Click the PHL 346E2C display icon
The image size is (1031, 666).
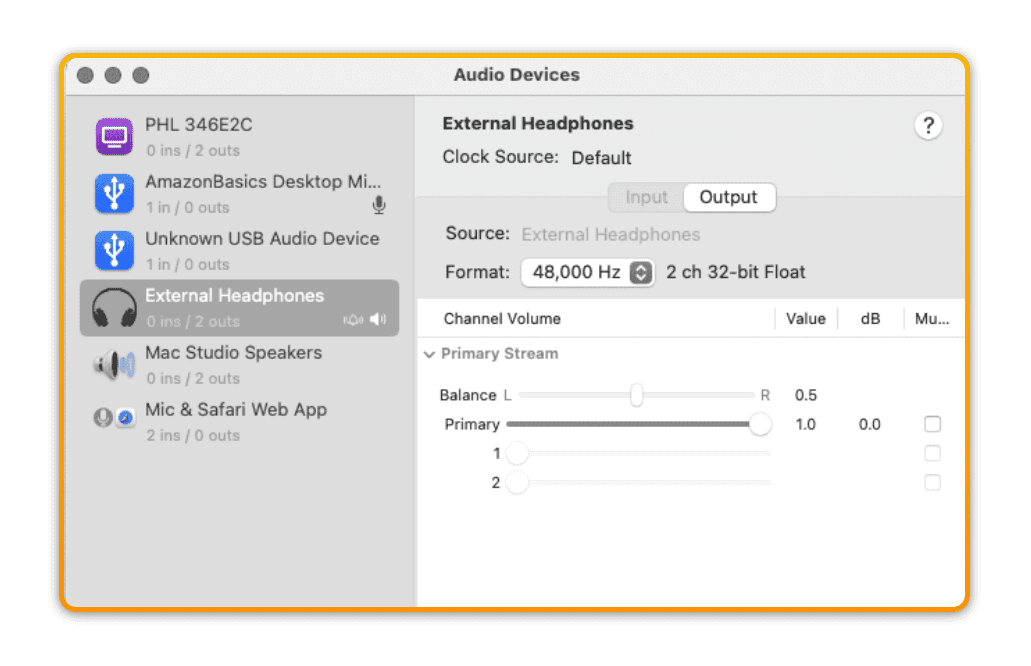(x=114, y=136)
